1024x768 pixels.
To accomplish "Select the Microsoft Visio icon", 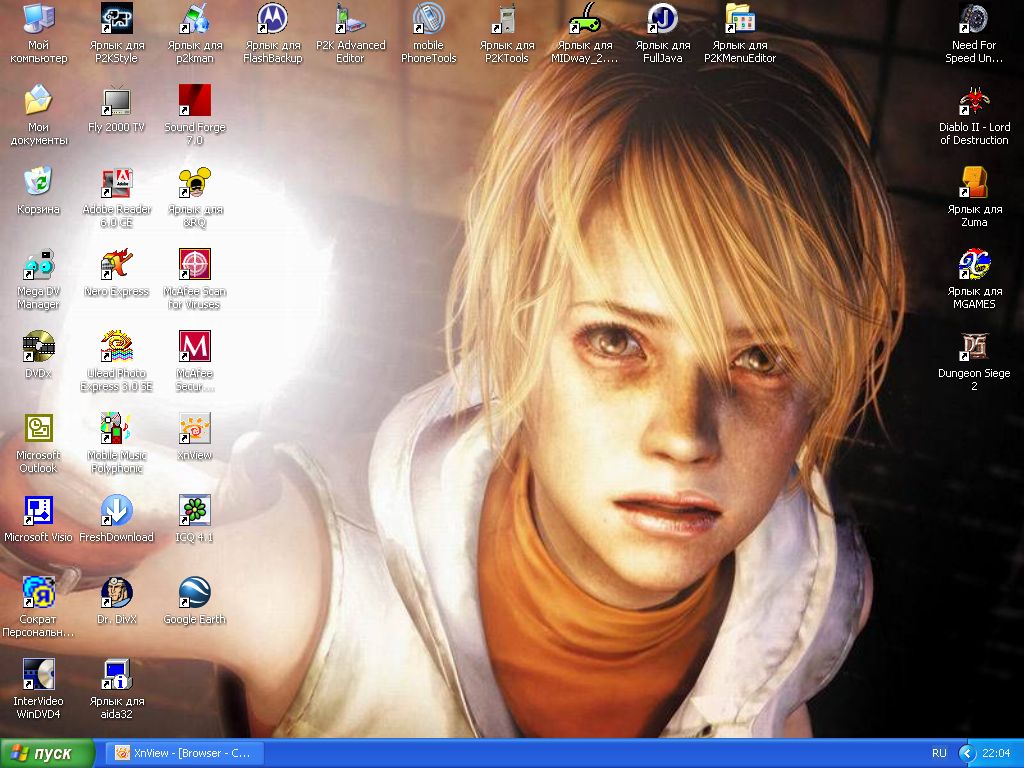I will click(x=38, y=510).
